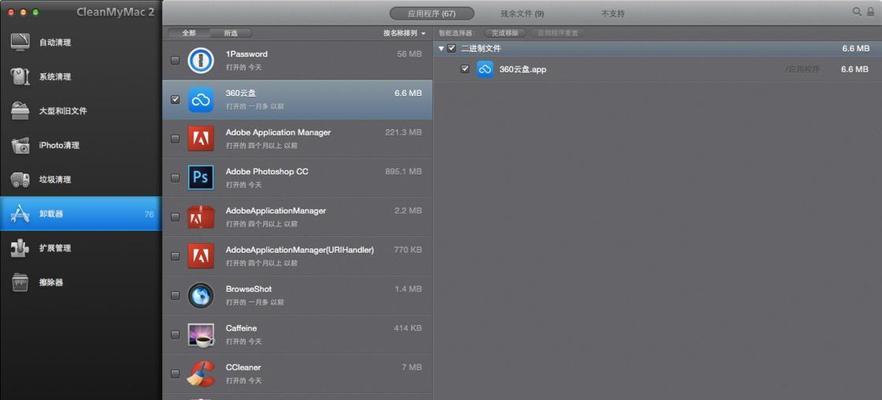Select the 全部 filter segment

189,33
